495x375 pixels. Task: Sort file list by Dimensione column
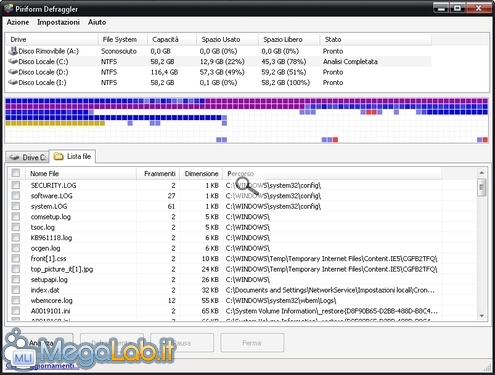201,174
